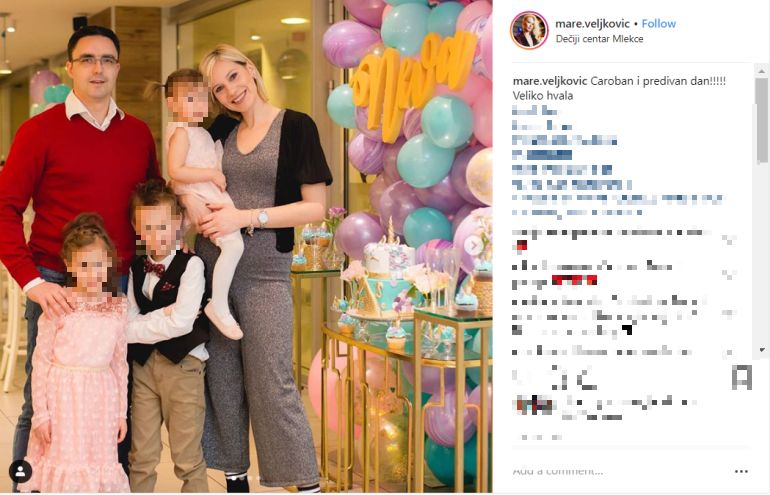Open the small liker avatar below actions

pyautogui.click(x=534, y=406)
